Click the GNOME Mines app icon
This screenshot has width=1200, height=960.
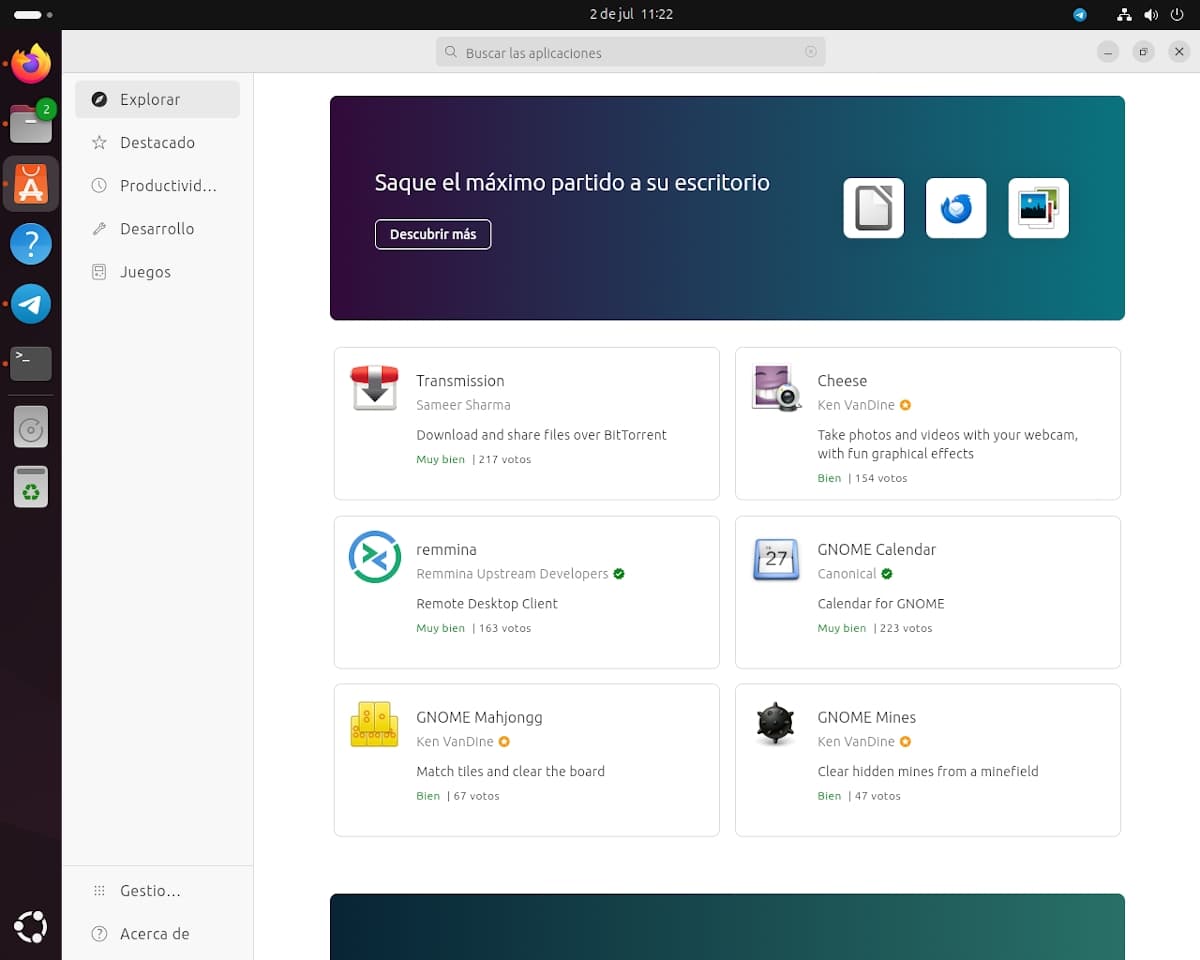776,725
